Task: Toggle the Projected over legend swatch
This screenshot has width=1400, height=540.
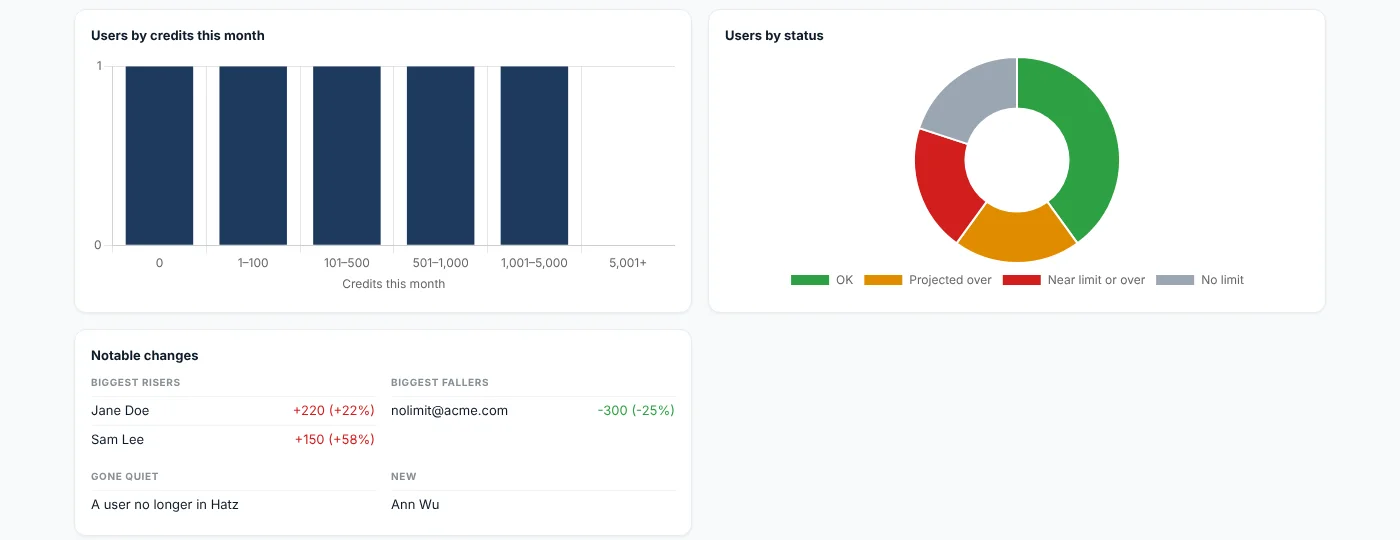Action: click(883, 280)
